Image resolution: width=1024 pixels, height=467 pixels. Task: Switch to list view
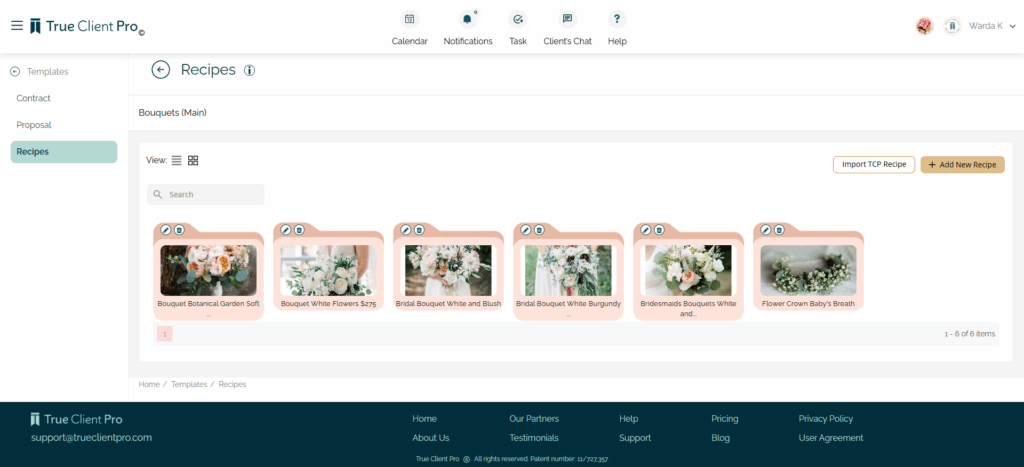[177, 160]
